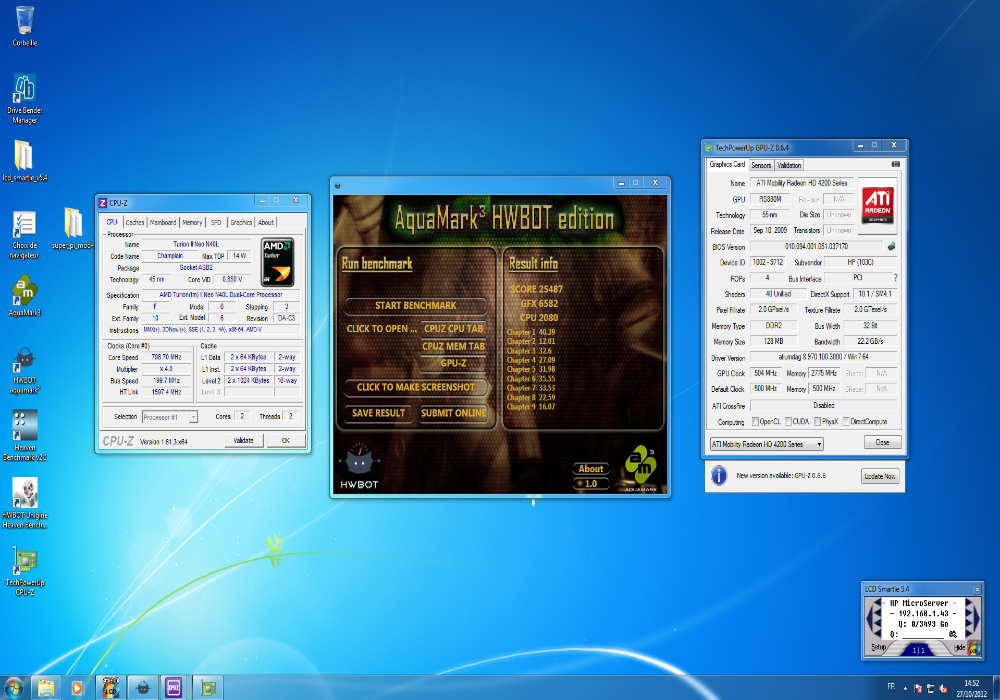The width and height of the screenshot is (1000, 700).
Task: Click the GPU-Z Name field value
Action: (802, 183)
